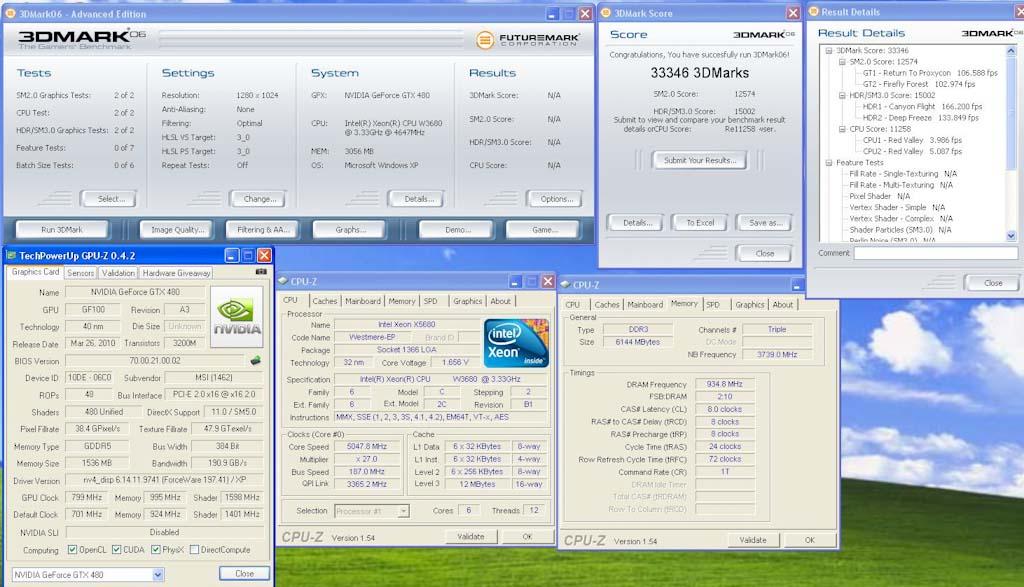The image size is (1024, 587).
Task: Collapse the SM2.0 Score tree node
Action: pyautogui.click(x=842, y=61)
